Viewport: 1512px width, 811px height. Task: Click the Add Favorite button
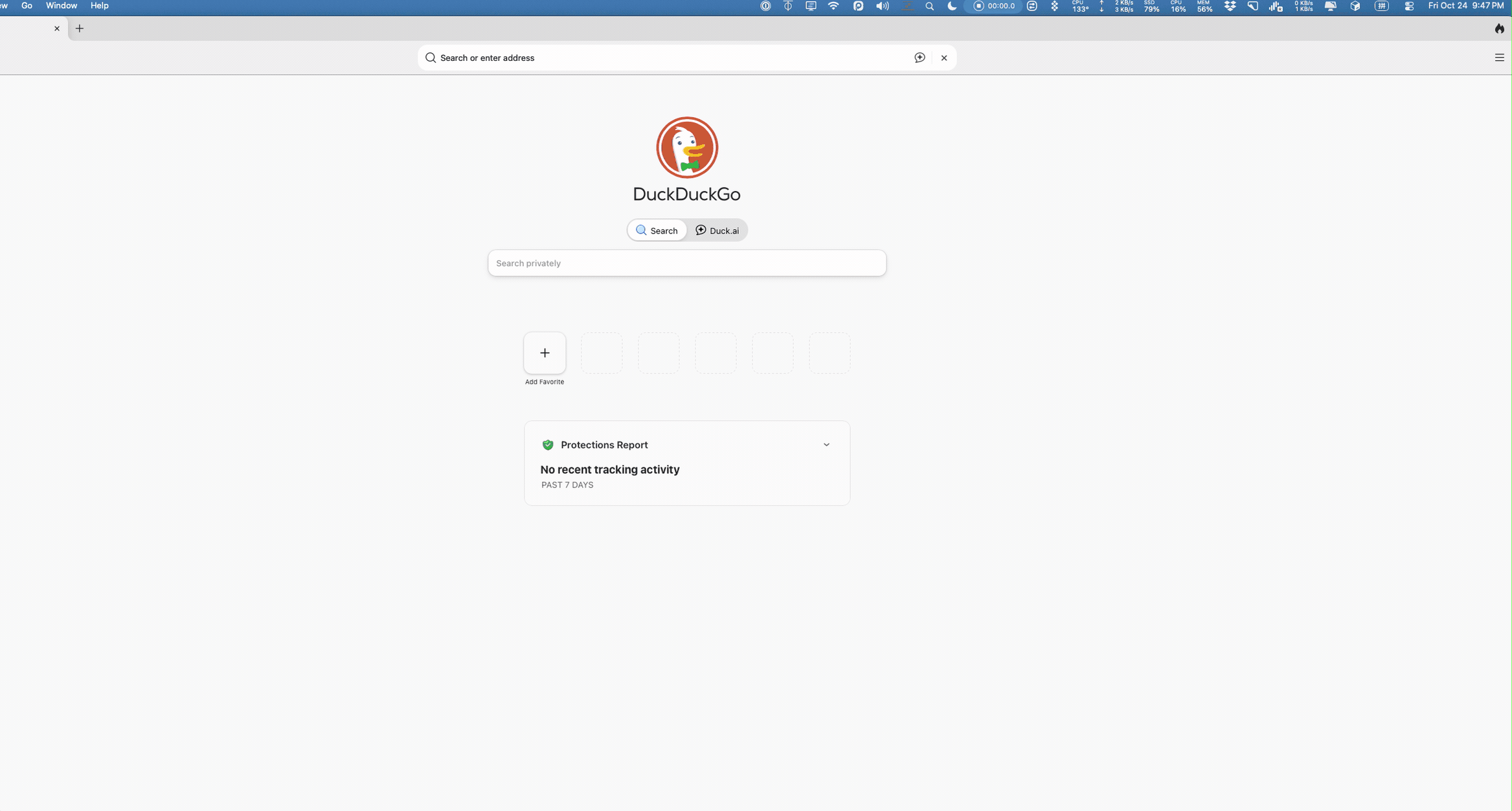coord(545,353)
